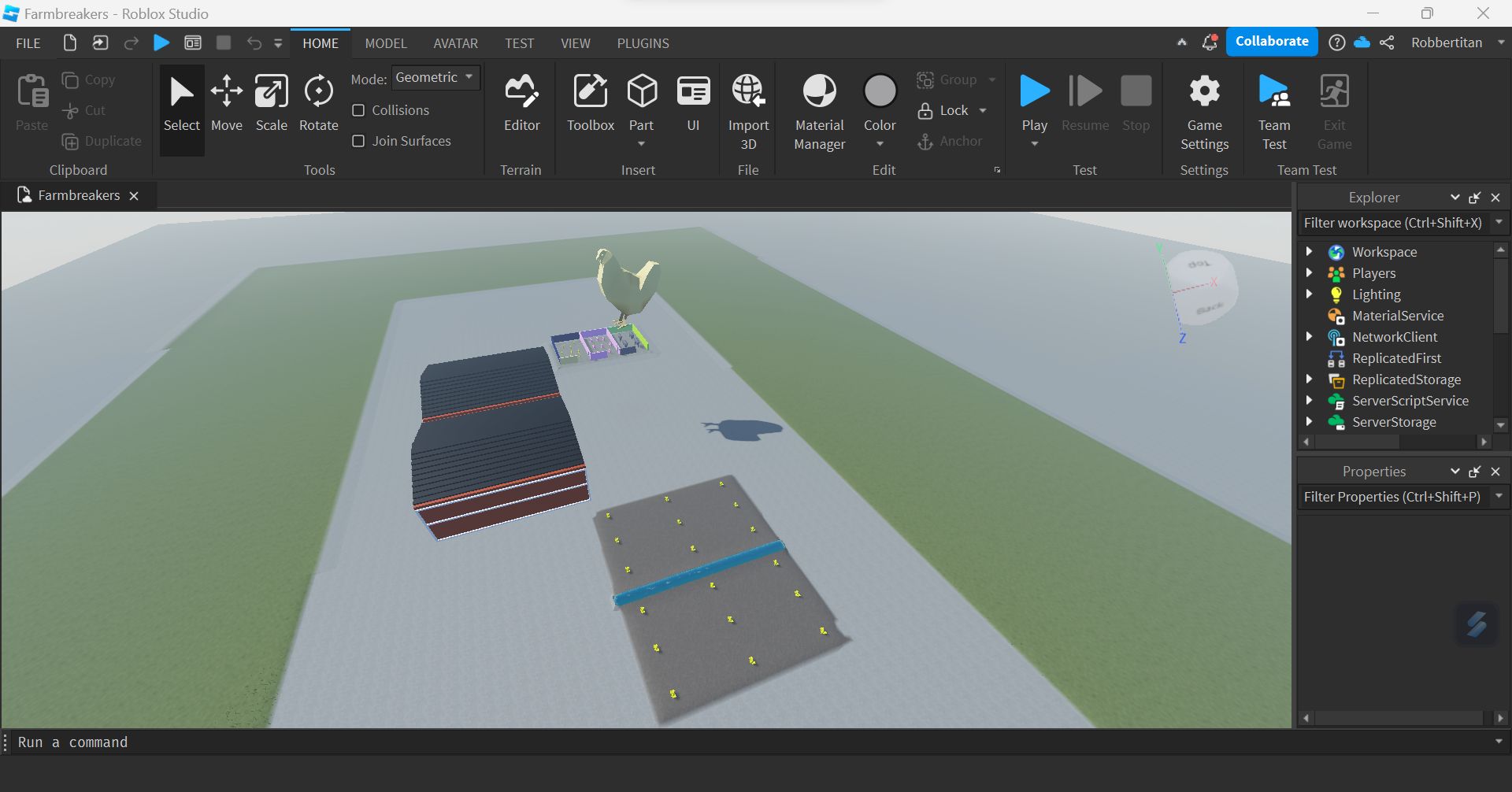Image resolution: width=1512 pixels, height=792 pixels.
Task: Click the Collaborate button
Action: 1272,42
